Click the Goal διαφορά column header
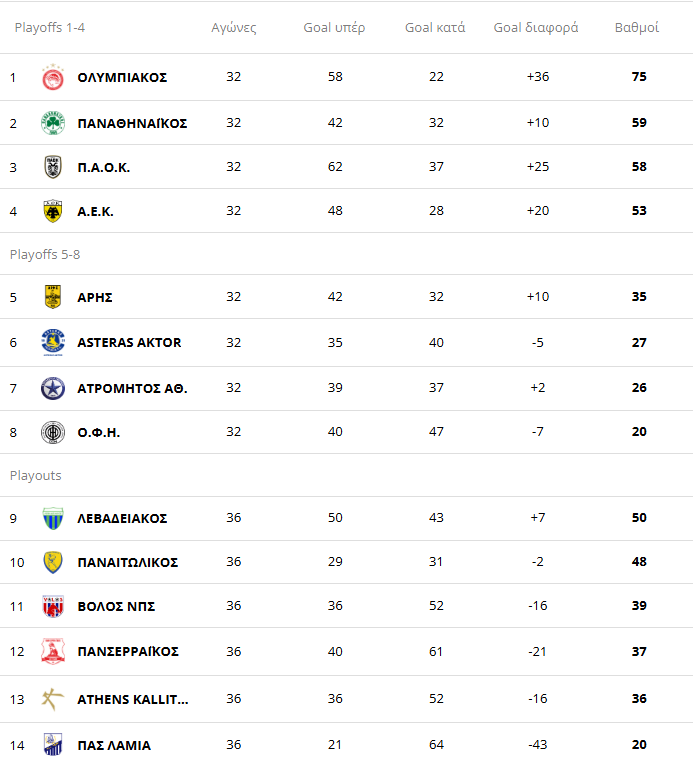693x757 pixels. [x=536, y=28]
